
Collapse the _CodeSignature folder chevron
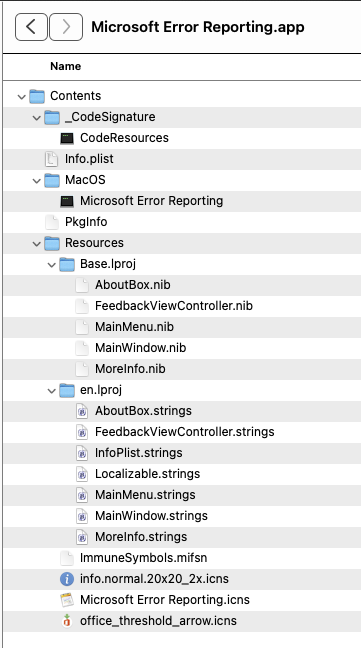tap(36, 118)
